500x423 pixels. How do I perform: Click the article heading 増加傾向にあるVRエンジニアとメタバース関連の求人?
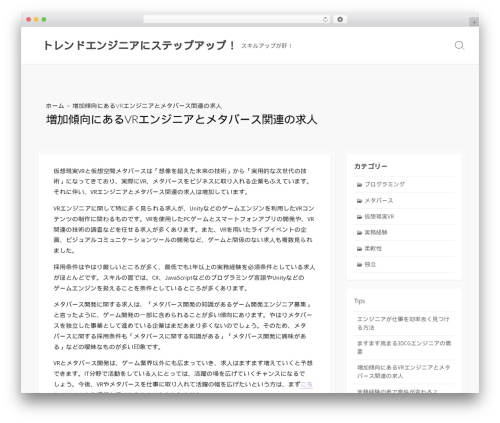point(182,120)
